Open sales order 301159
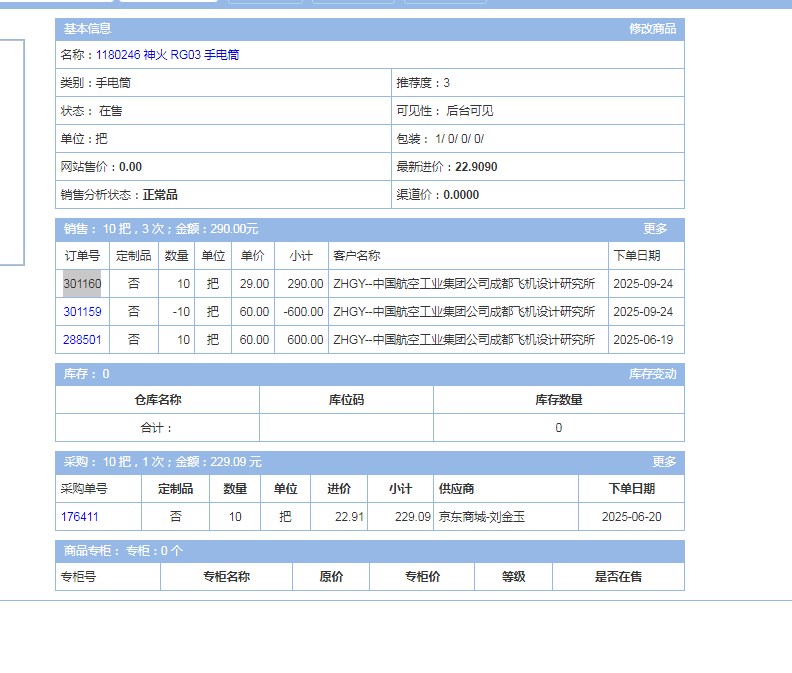The width and height of the screenshot is (792, 673). tap(82, 312)
